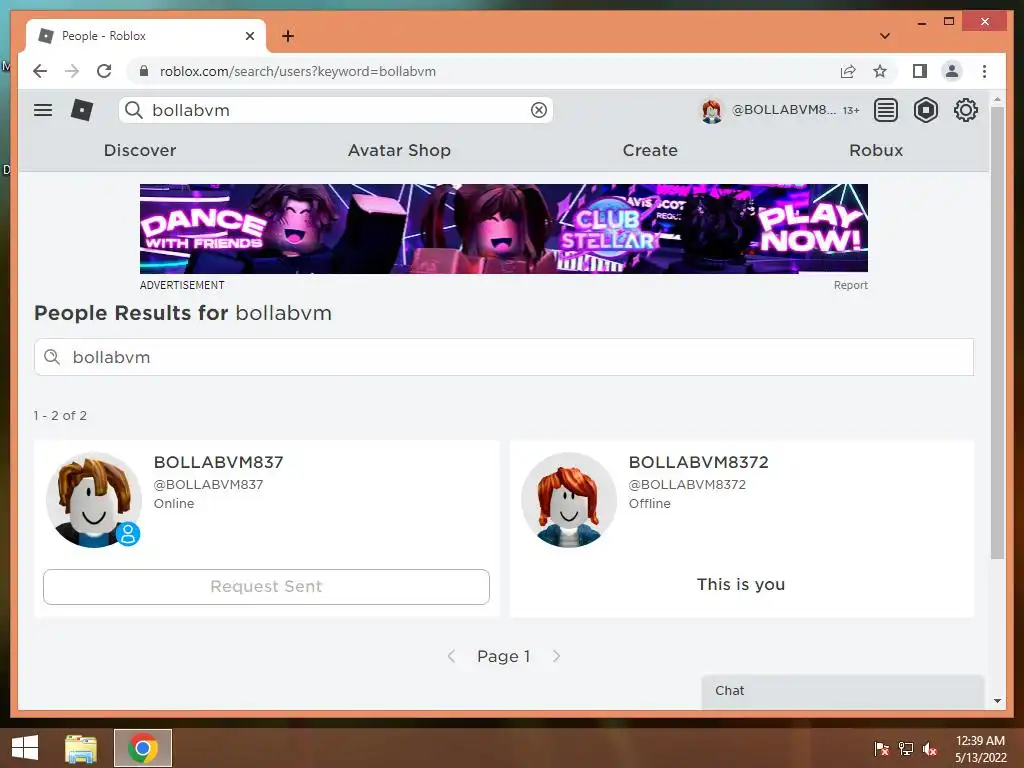Click the padlock site info icon

tap(144, 71)
